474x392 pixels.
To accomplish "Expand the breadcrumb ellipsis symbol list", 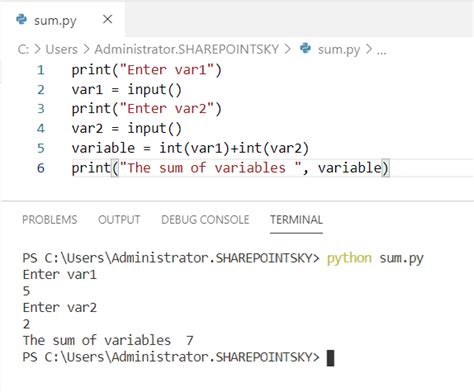I will pyautogui.click(x=381, y=51).
